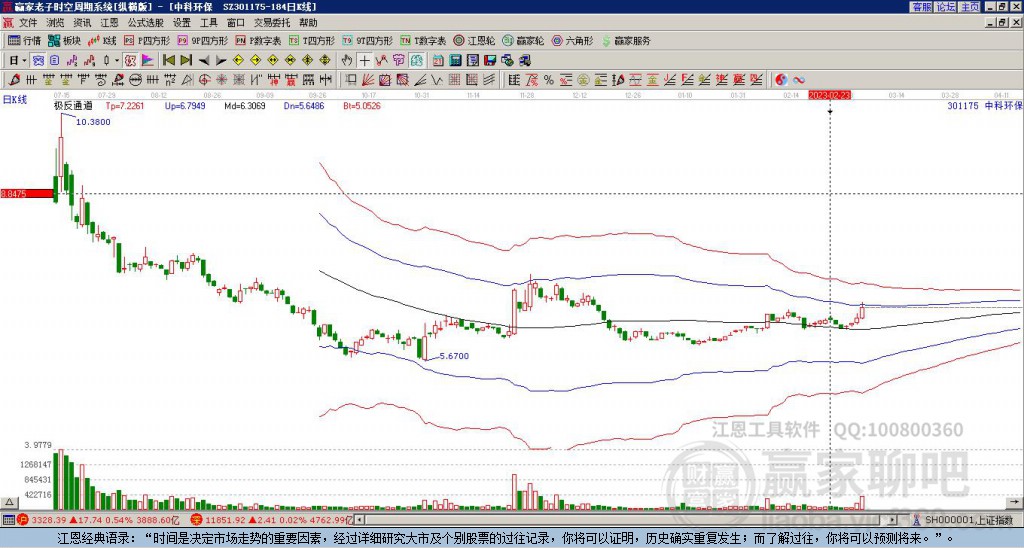Click the up triangle panel button
Screen dimensions: 1024x548
click(9, 502)
